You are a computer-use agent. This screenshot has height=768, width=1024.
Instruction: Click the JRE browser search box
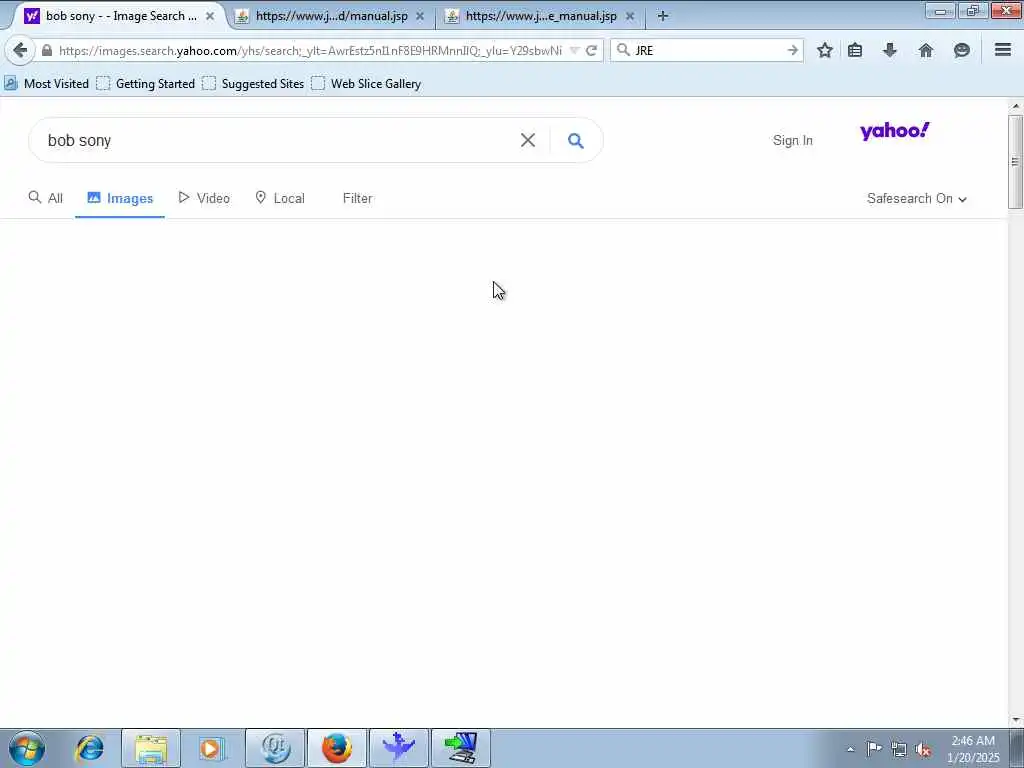click(708, 50)
